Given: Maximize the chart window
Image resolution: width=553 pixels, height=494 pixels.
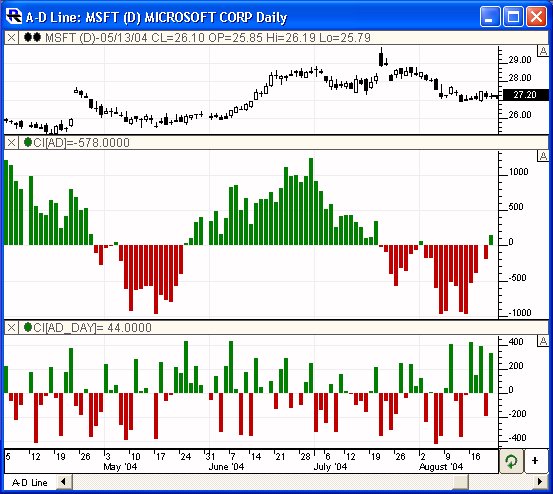Looking at the screenshot, I should coord(513,16).
